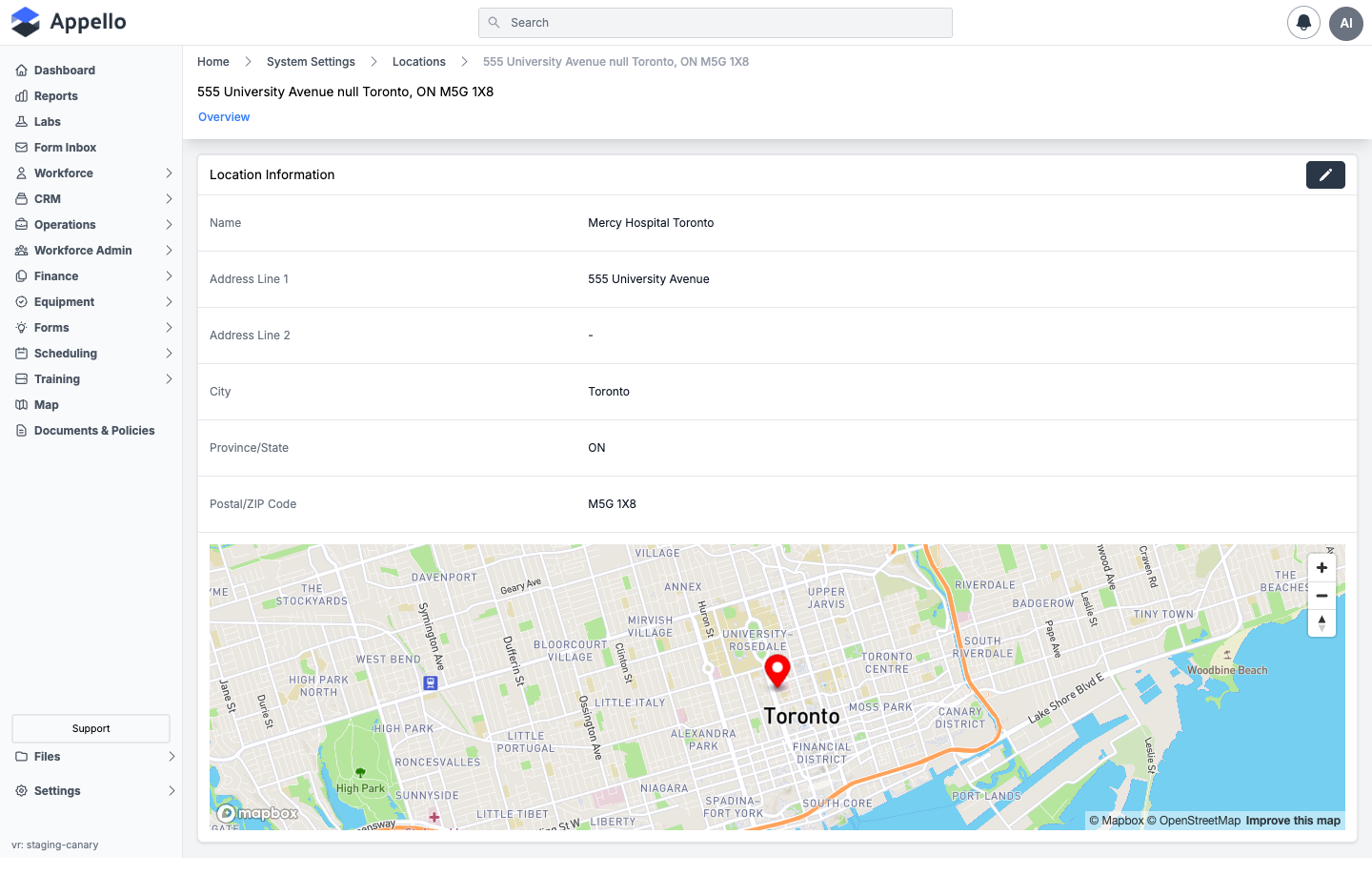This screenshot has width=1372, height=875.
Task: Select the 555 University Avenue address value
Action: [649, 279]
